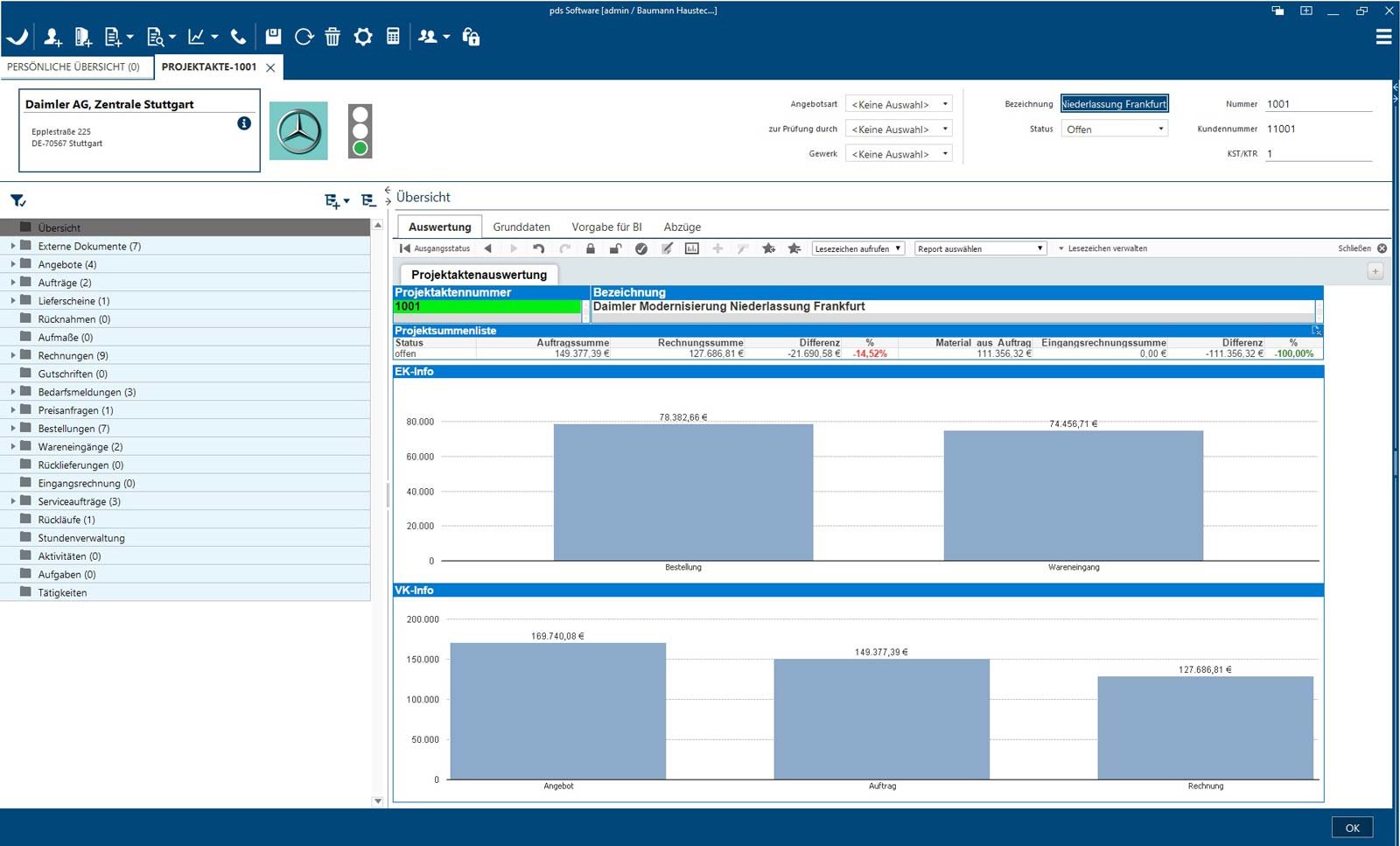Click the KST/KTR input field

click(1318, 154)
